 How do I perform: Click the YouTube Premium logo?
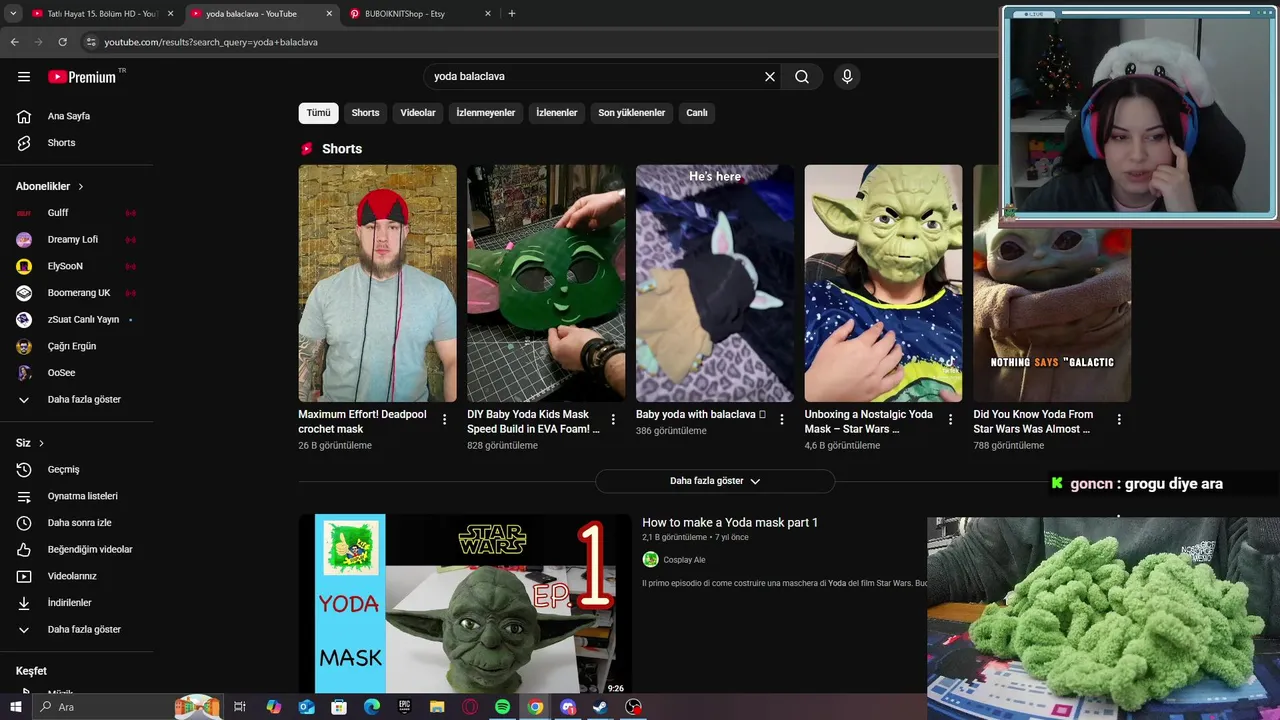pos(82,77)
